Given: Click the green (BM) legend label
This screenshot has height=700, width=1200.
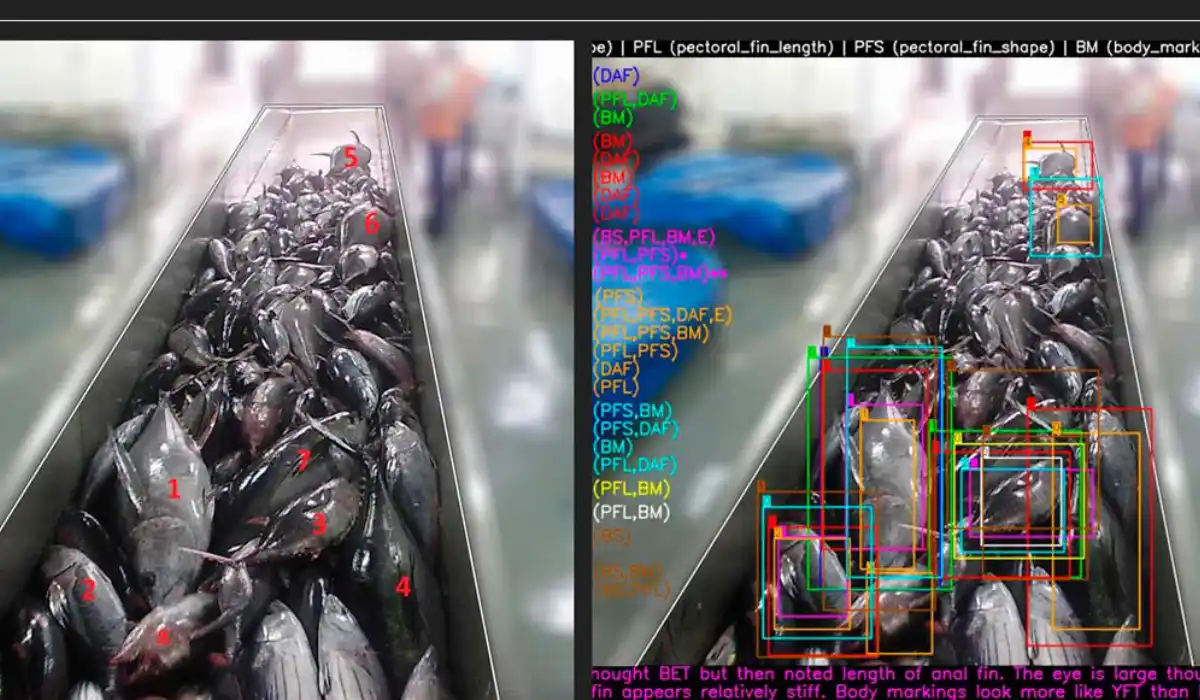Looking at the screenshot, I should [x=612, y=117].
